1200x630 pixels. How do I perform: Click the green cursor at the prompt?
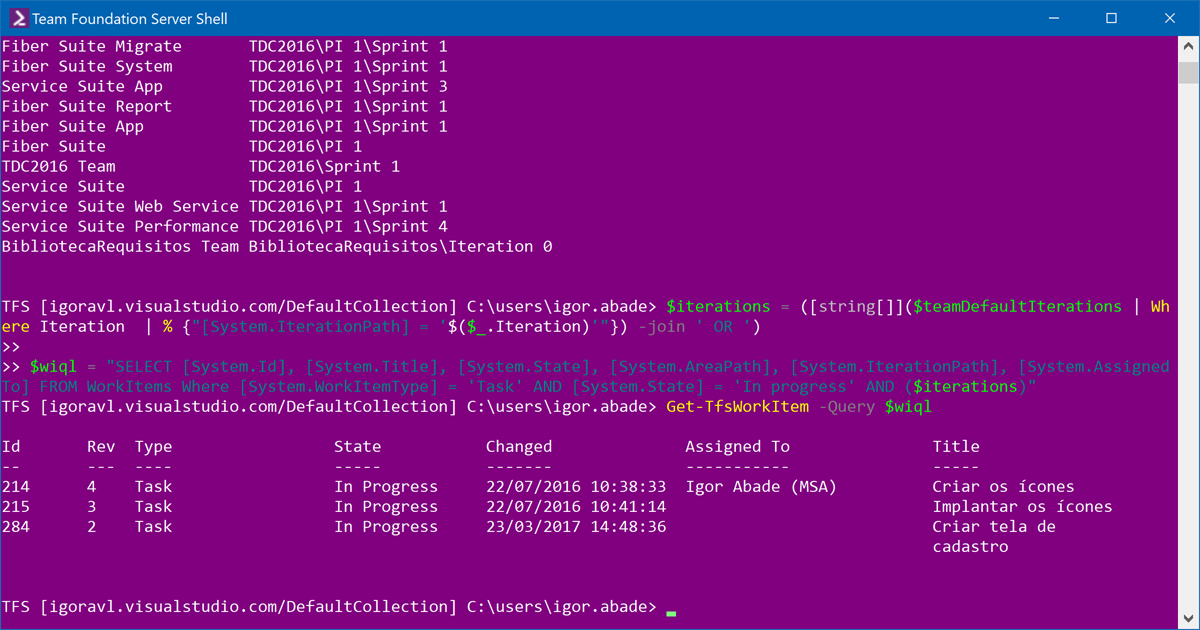point(671,612)
